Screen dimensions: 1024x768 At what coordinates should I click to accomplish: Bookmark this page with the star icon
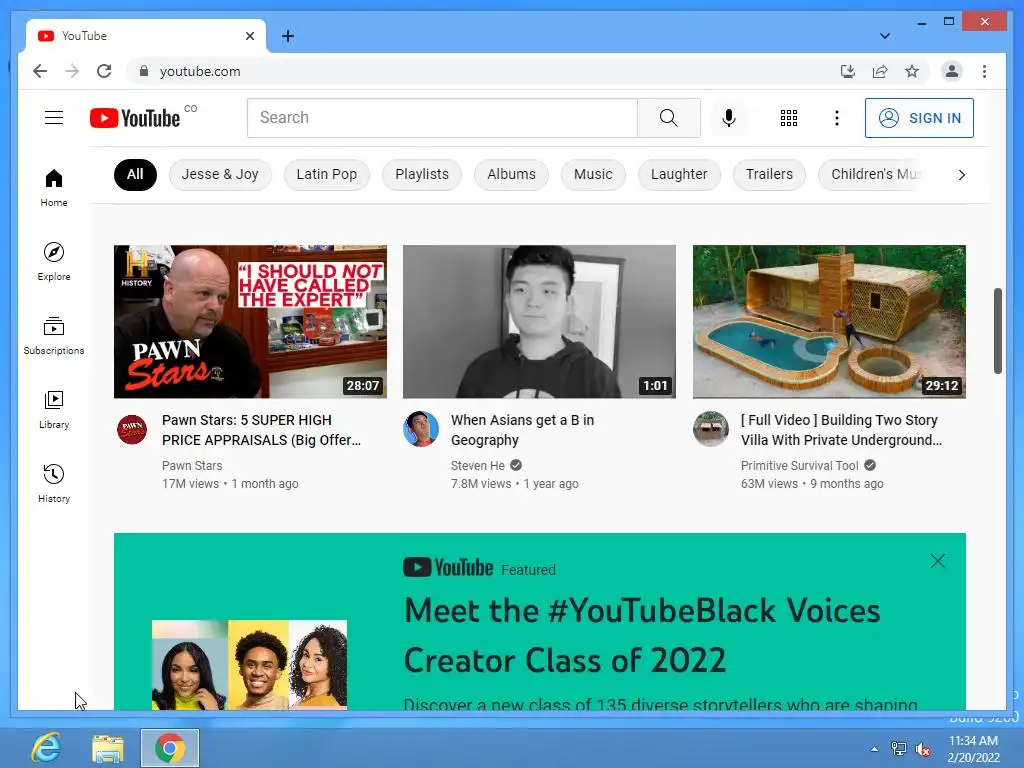coord(912,71)
